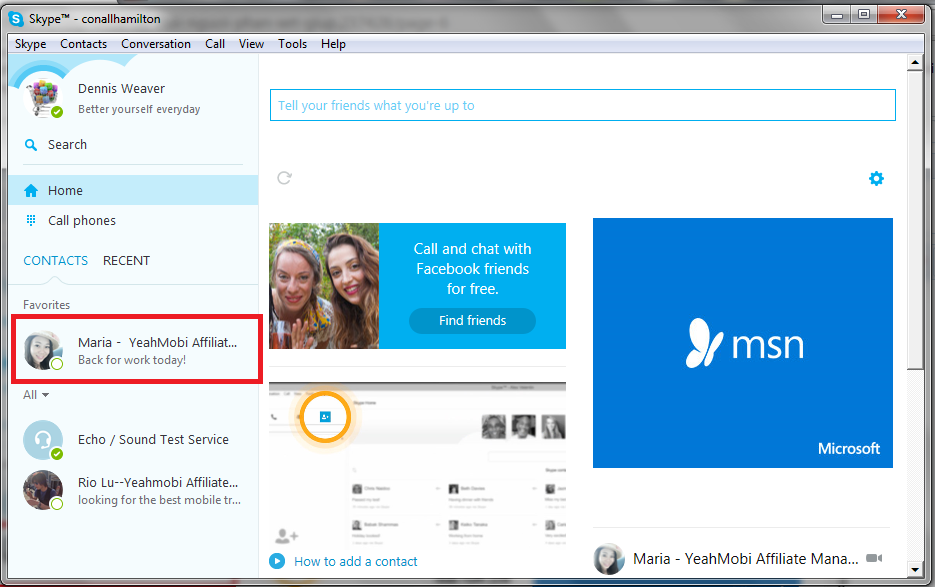This screenshot has height=587, width=935.
Task: Open the Call menu
Action: (x=215, y=44)
